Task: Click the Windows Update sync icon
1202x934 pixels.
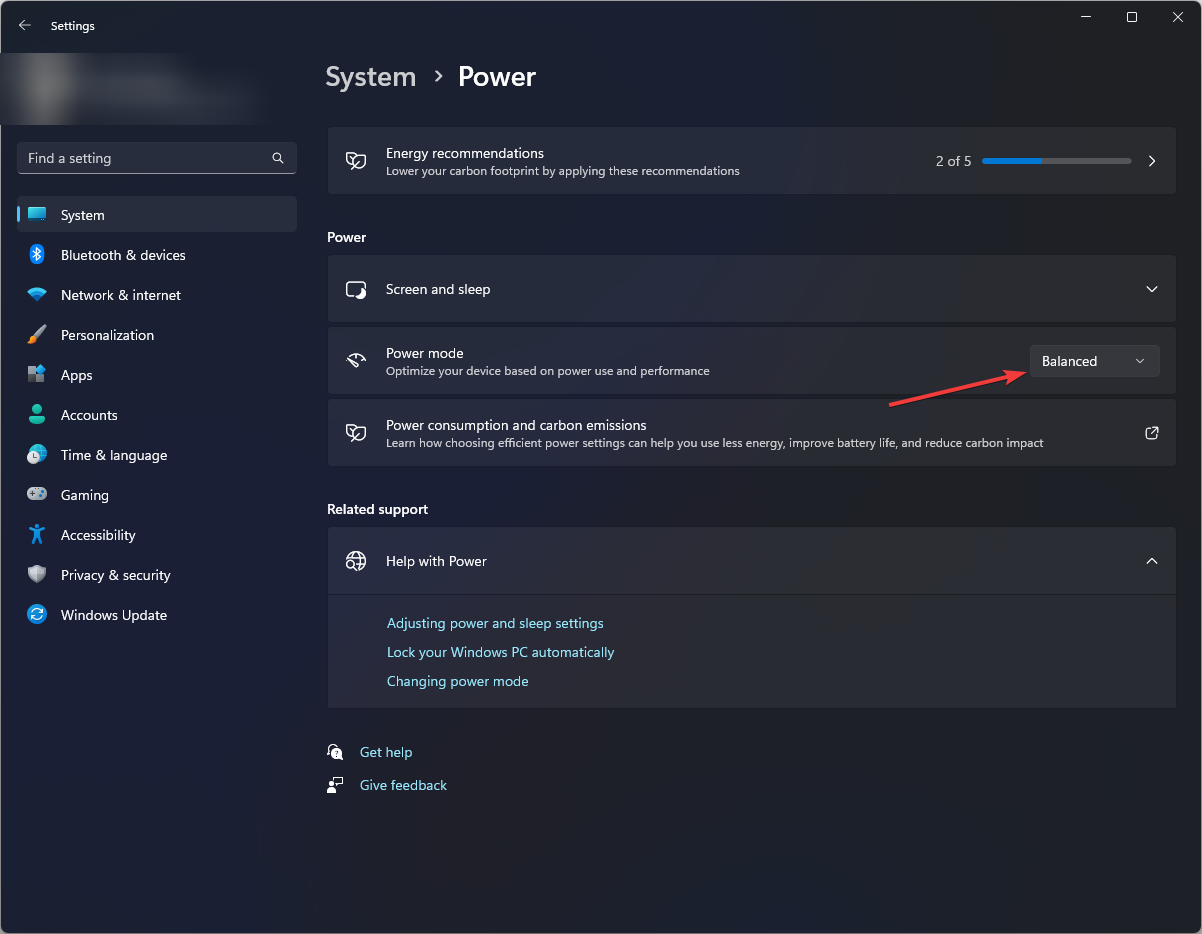Action: pos(37,615)
